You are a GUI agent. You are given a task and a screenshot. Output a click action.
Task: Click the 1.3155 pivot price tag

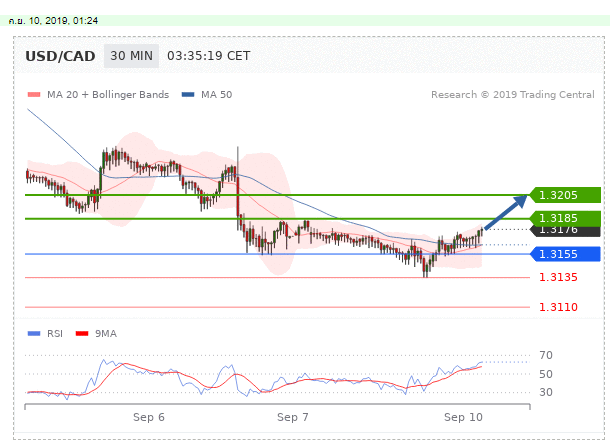coord(565,254)
